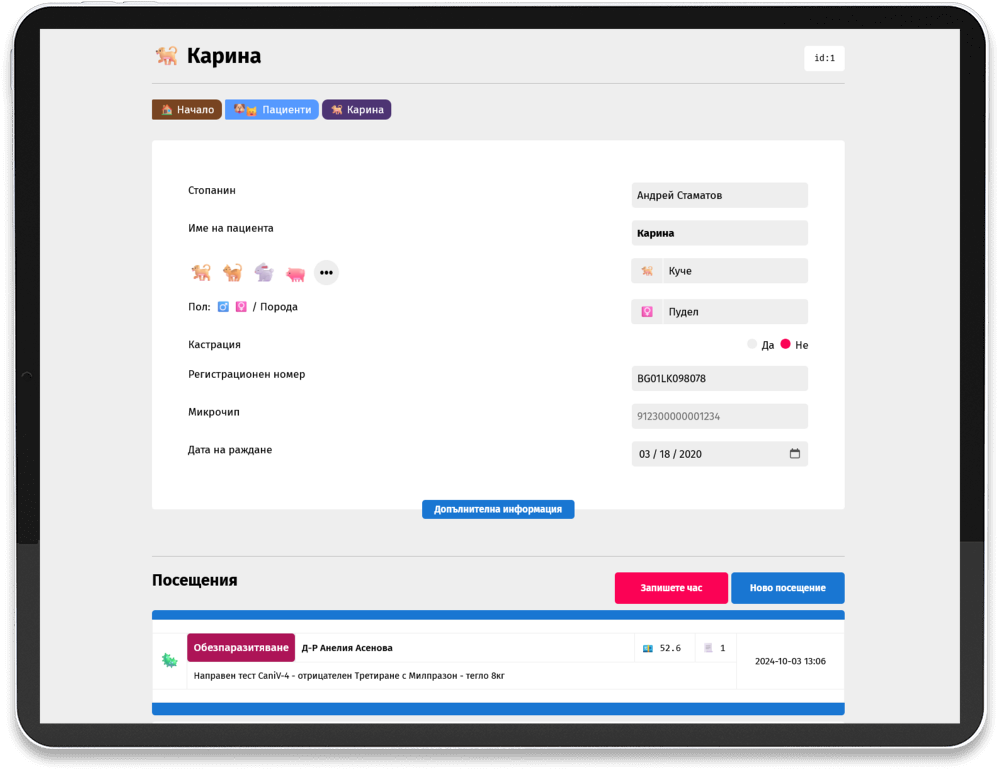This screenshot has width=1000, height=770.
Task: Create a visit with Ново посещение
Action: tap(788, 588)
